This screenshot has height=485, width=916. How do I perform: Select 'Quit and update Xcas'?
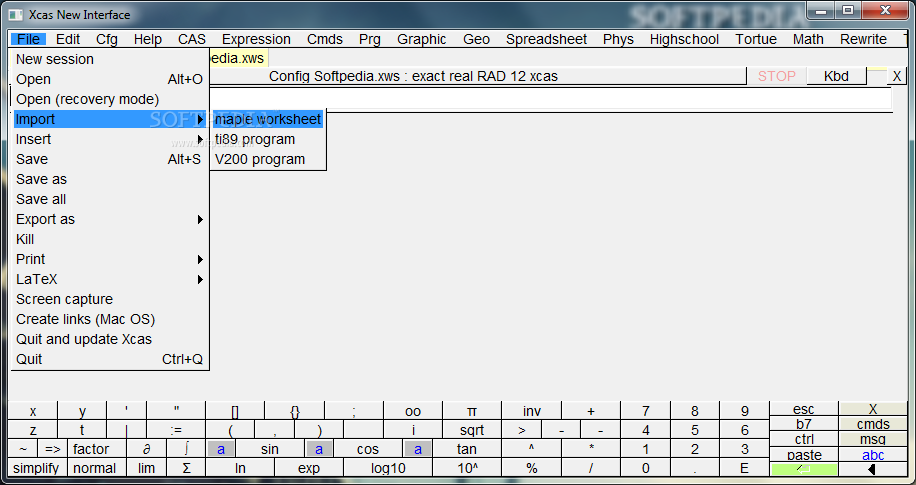(x=110, y=339)
